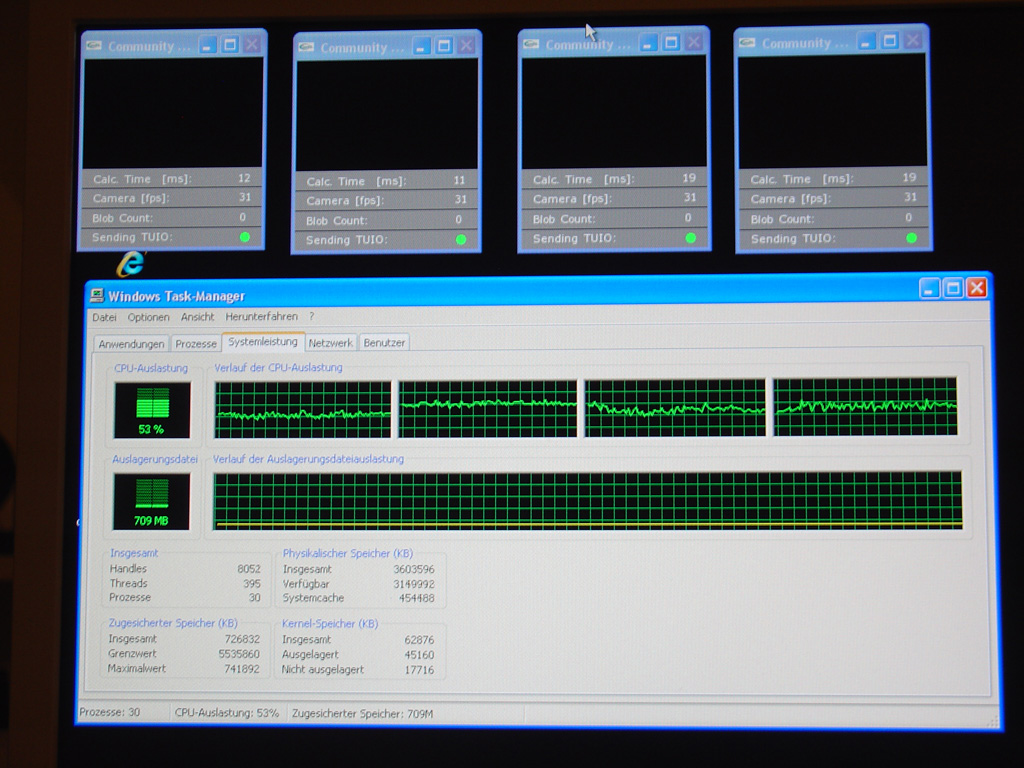
Task: Click the black camera view in the Calc. Time 12 window
Action: (173, 112)
